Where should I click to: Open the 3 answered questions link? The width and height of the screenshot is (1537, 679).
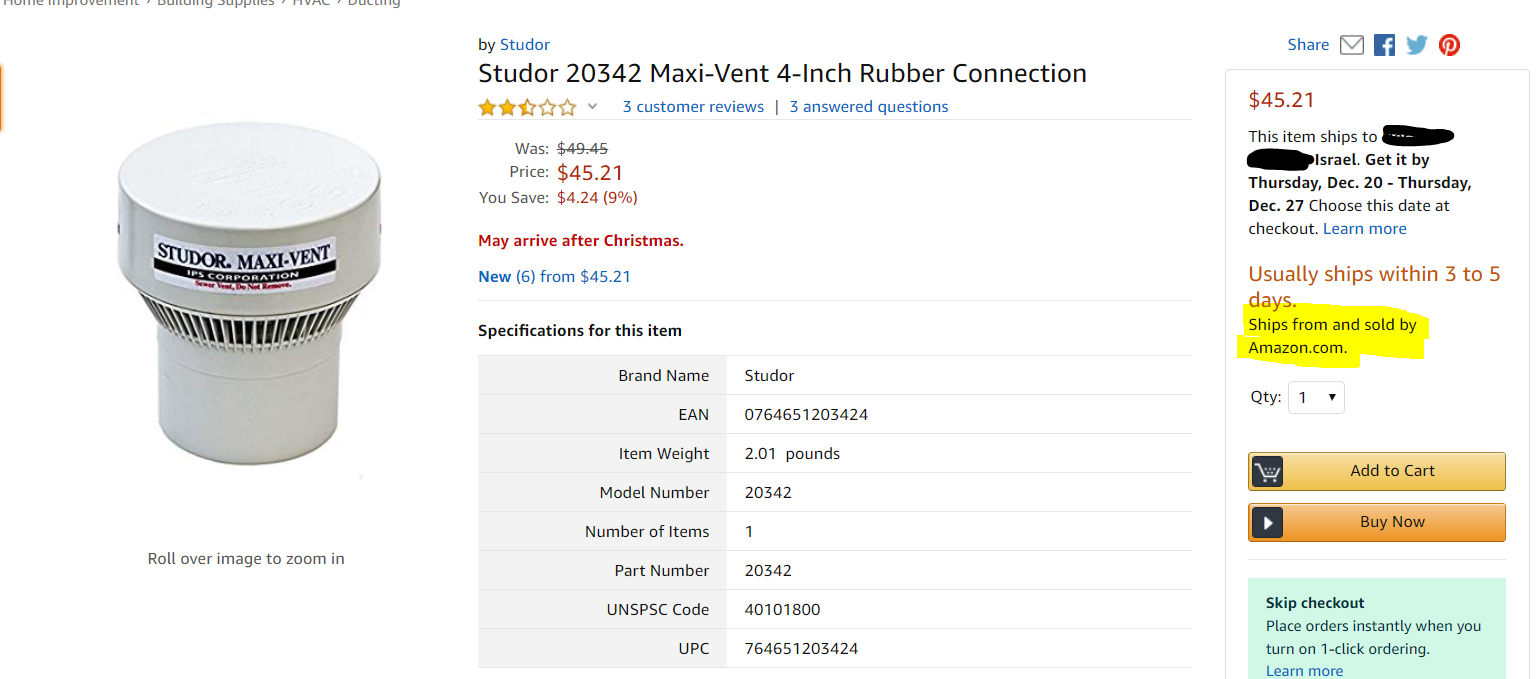868,107
